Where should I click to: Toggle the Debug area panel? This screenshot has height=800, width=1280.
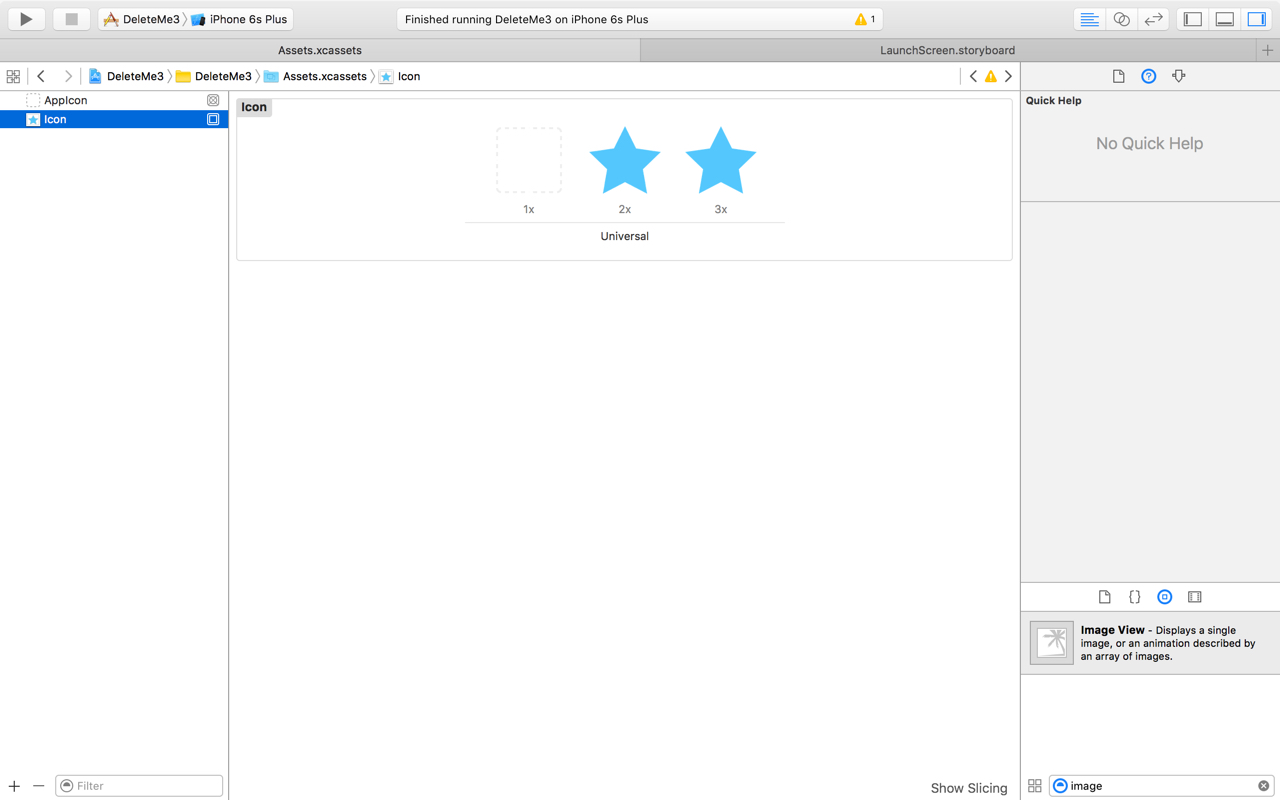click(1225, 19)
